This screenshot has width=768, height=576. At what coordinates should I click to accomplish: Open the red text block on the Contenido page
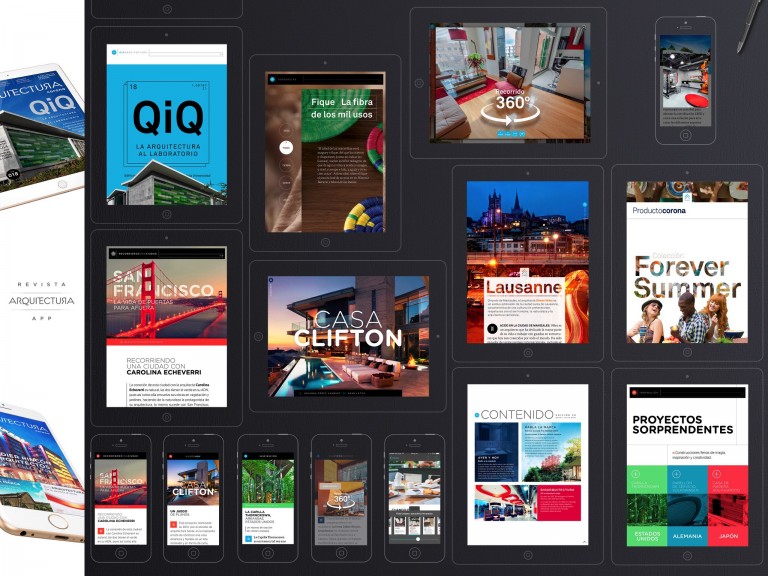[x=559, y=503]
